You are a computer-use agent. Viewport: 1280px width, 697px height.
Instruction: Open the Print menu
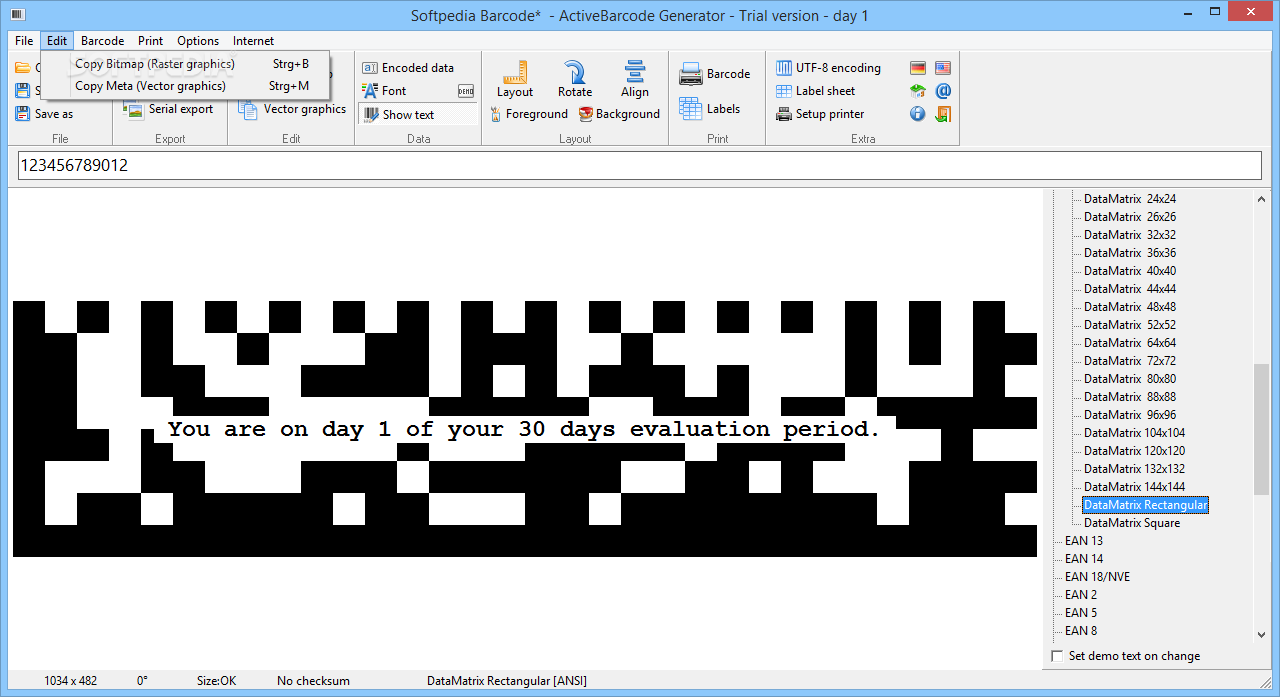[151, 41]
